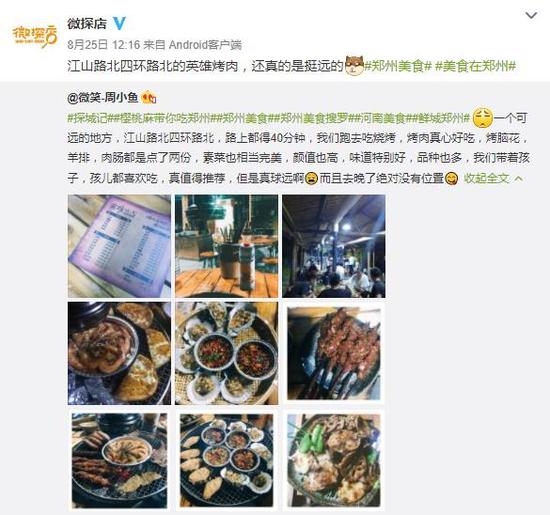550x515 pixels.
Task: View the skewers with egg dish photo
Action: 119,461
